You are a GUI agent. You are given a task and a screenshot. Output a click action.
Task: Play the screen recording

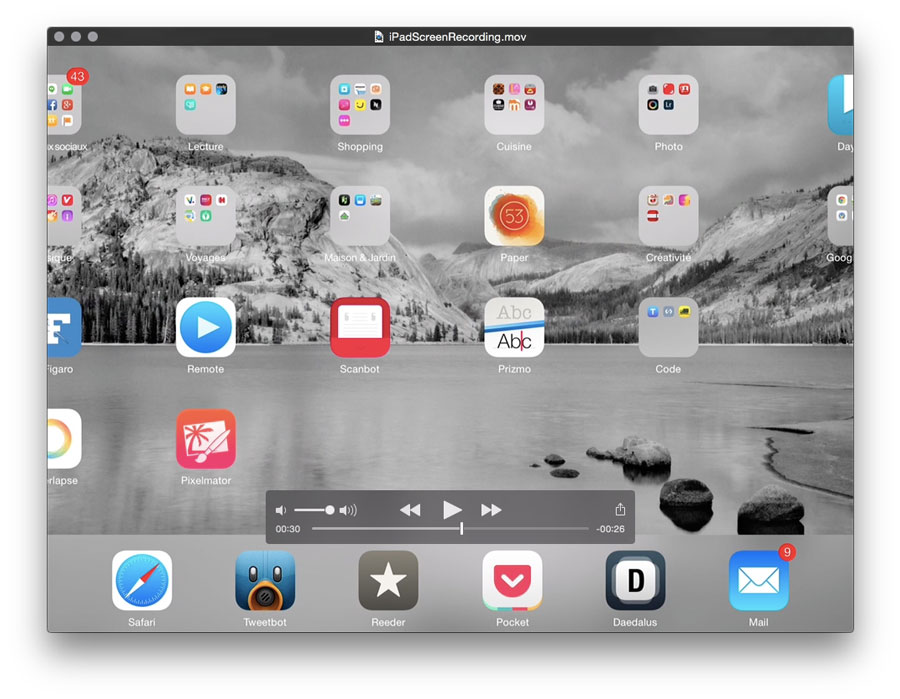coord(452,510)
